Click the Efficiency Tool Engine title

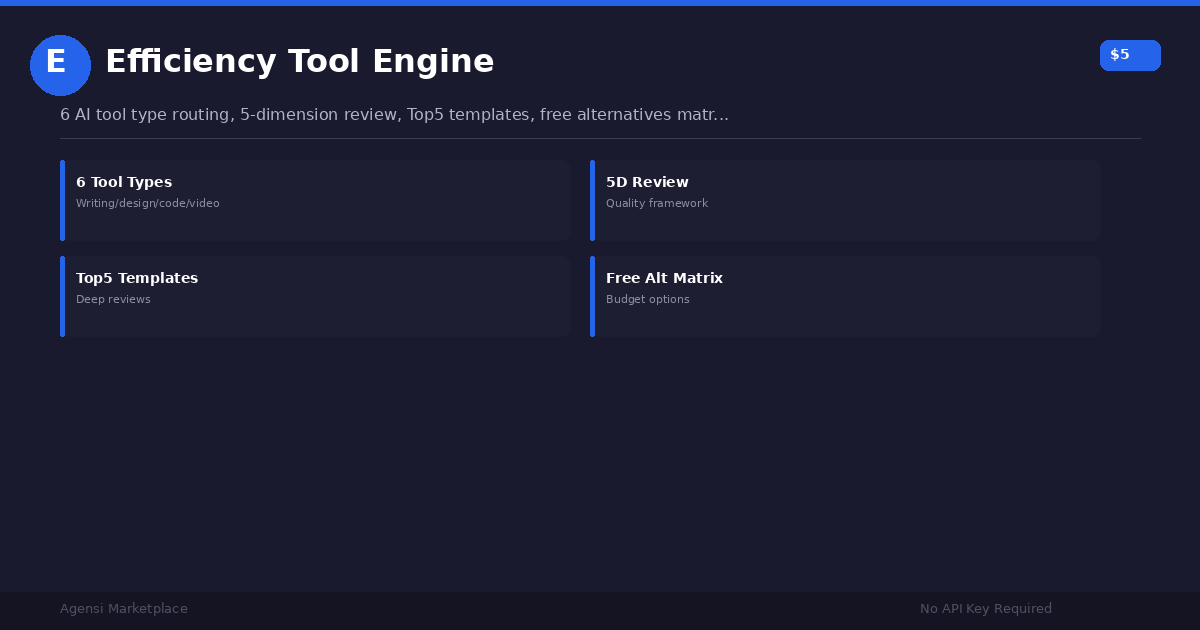[x=299, y=62]
